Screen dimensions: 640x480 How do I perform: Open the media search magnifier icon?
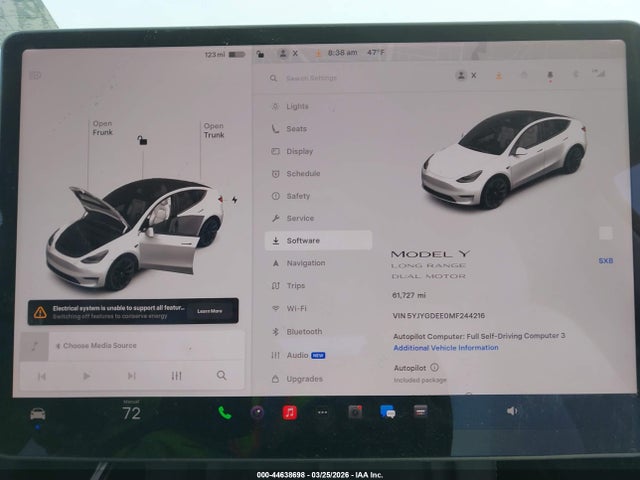221,375
